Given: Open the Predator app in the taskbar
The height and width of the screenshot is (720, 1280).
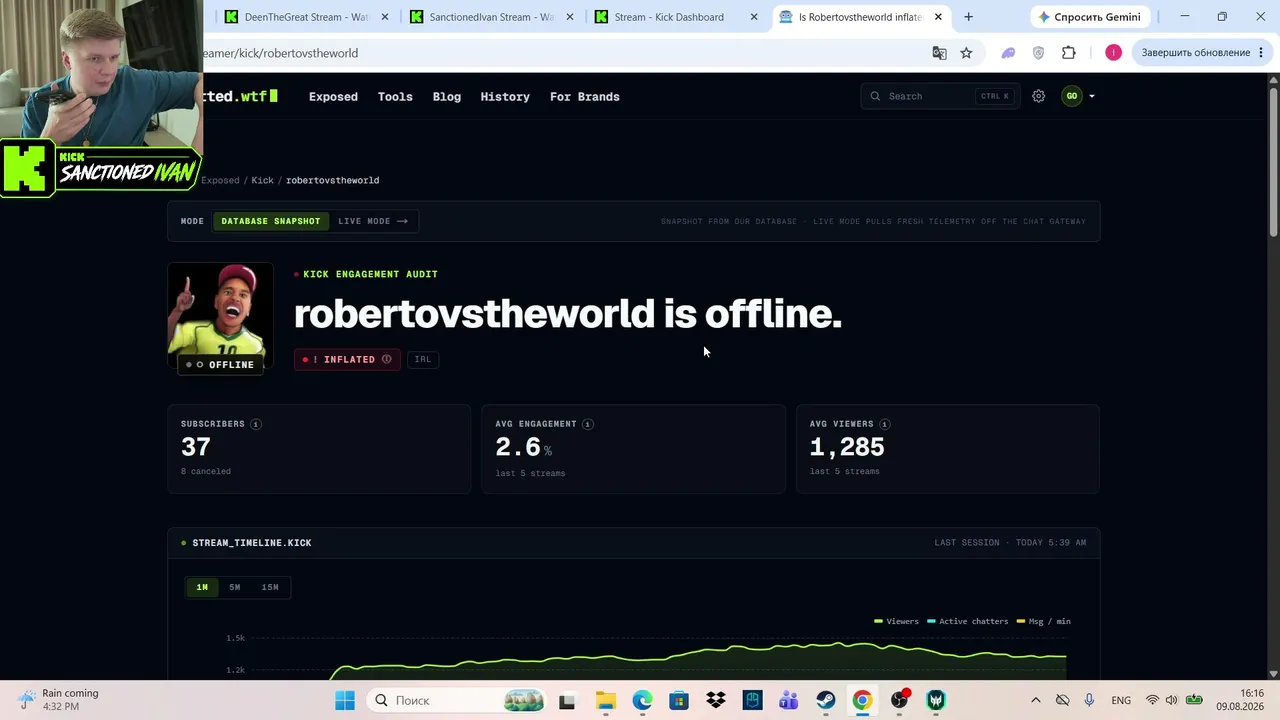Looking at the screenshot, I should pos(936,700).
